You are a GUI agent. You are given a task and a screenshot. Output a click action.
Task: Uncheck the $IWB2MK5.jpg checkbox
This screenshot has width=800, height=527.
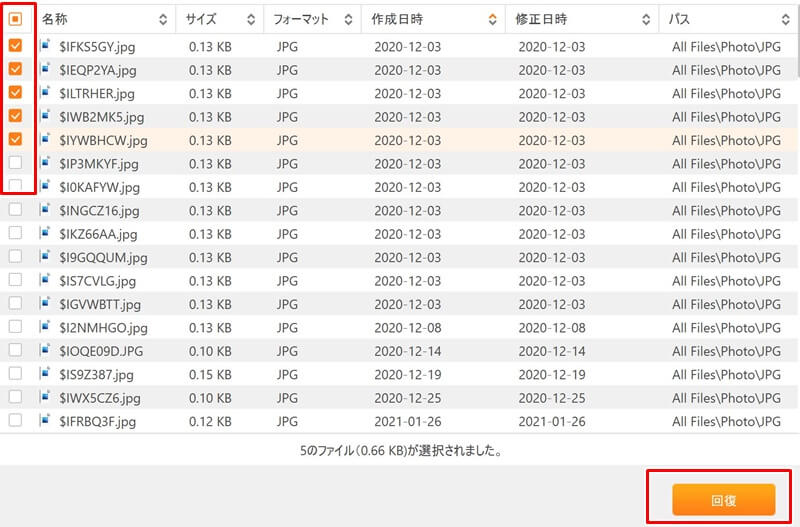point(15,116)
